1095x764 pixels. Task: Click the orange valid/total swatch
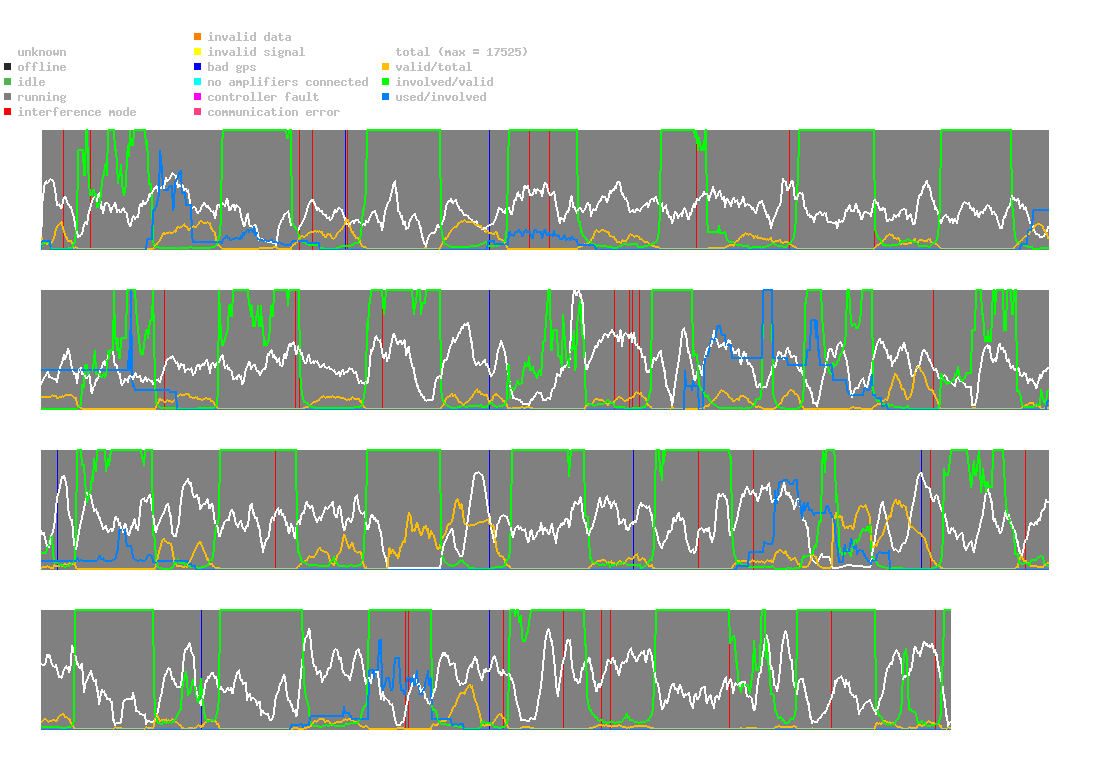(x=385, y=67)
